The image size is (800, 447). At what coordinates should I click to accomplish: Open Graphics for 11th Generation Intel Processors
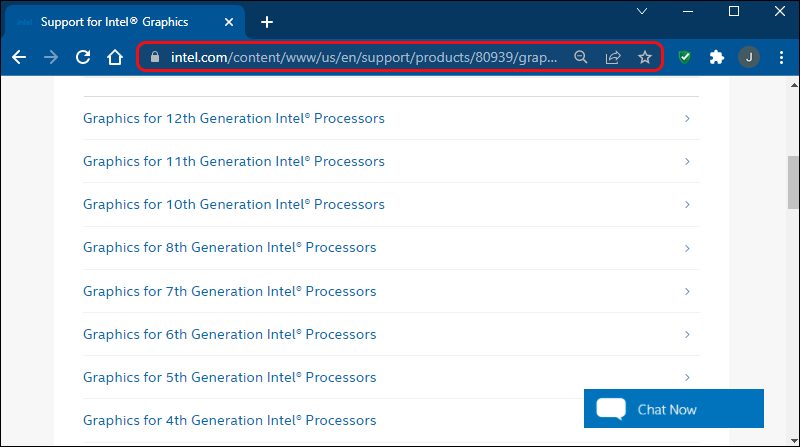(233, 161)
